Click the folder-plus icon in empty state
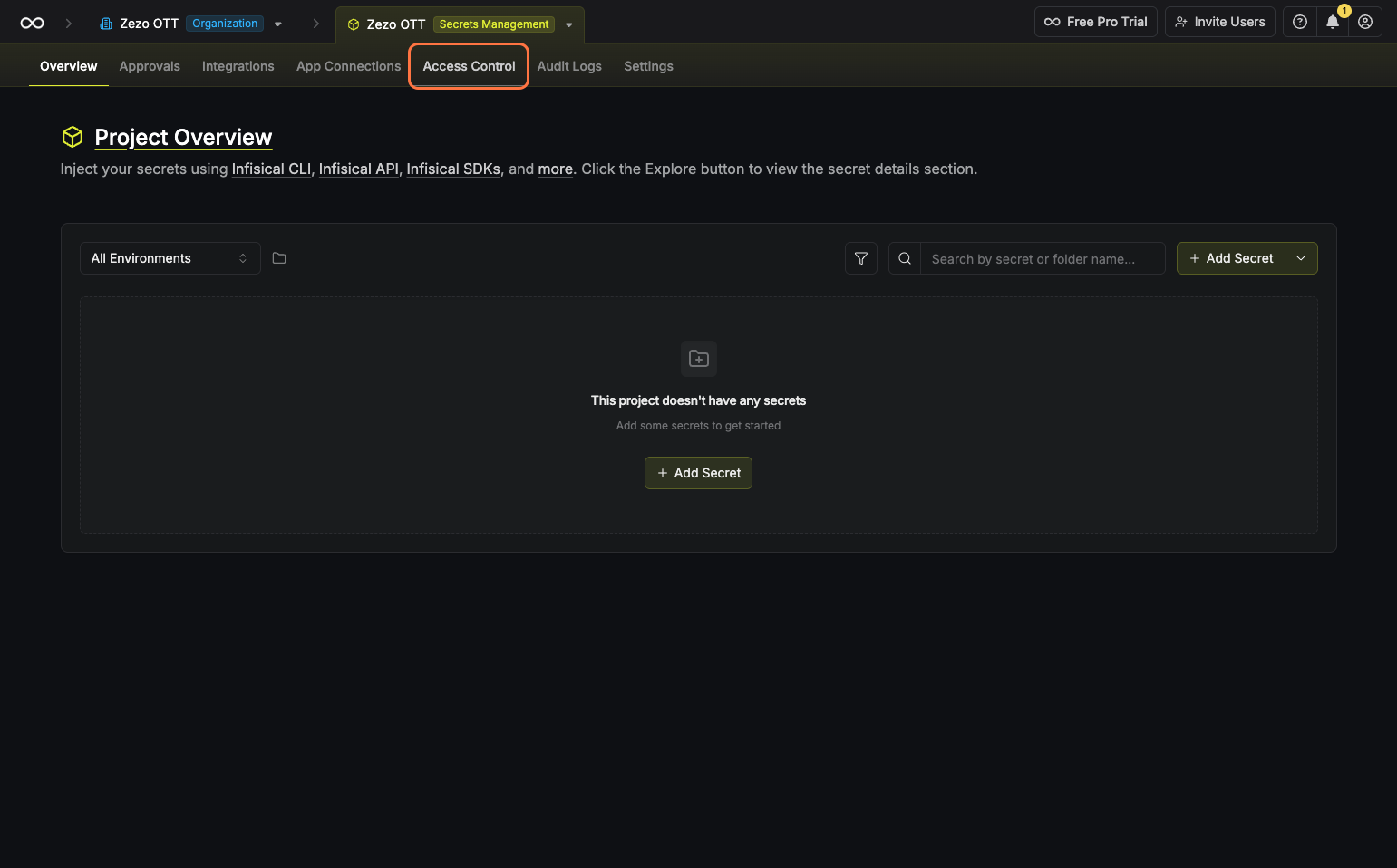 click(x=698, y=359)
